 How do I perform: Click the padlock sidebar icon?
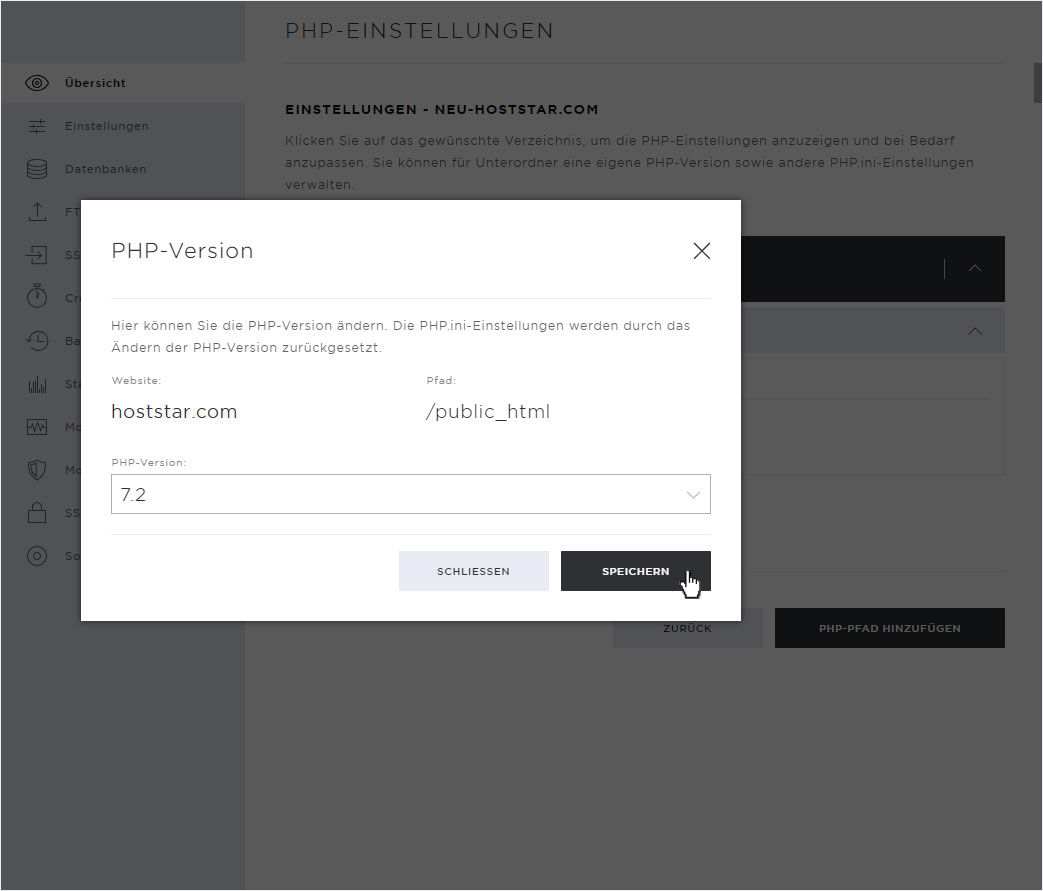(x=37, y=512)
